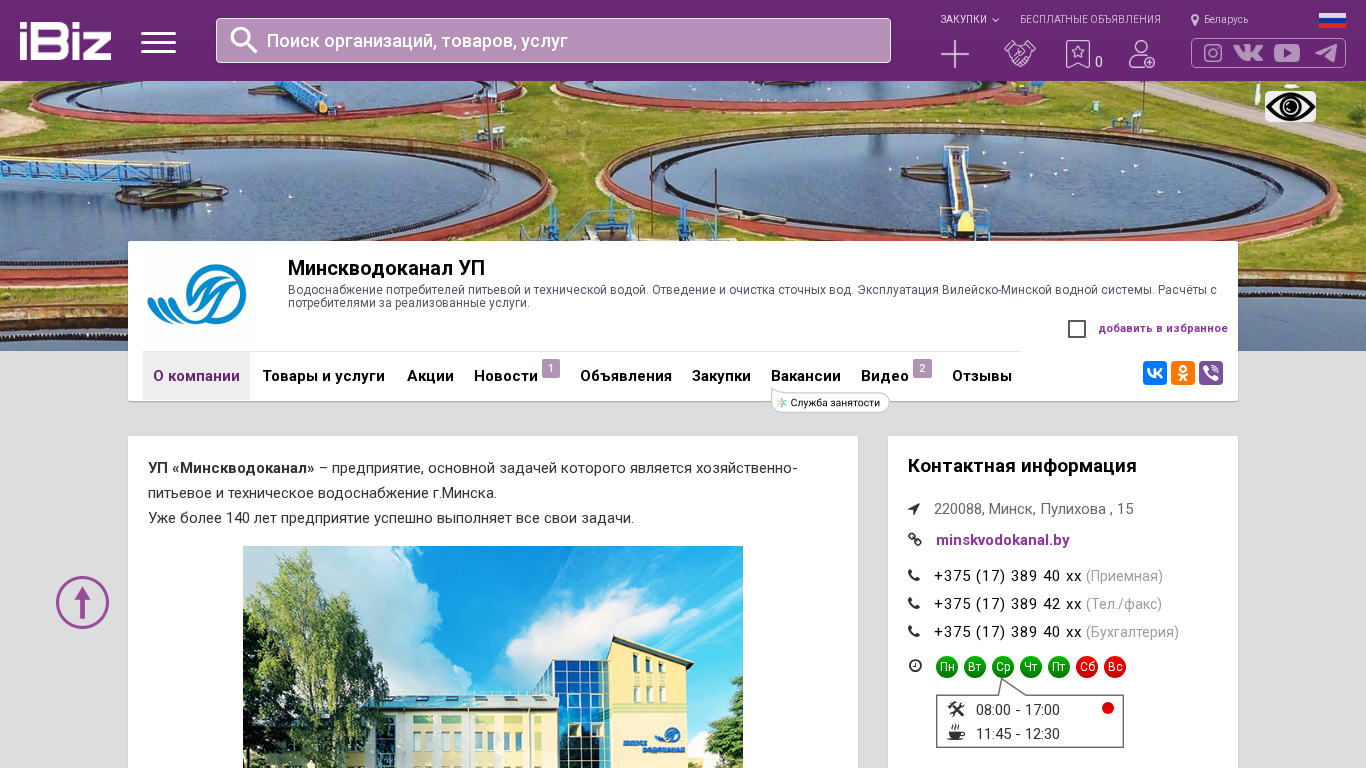This screenshot has height=768, width=1366.
Task: Open the Вакансии tab
Action: (x=806, y=376)
